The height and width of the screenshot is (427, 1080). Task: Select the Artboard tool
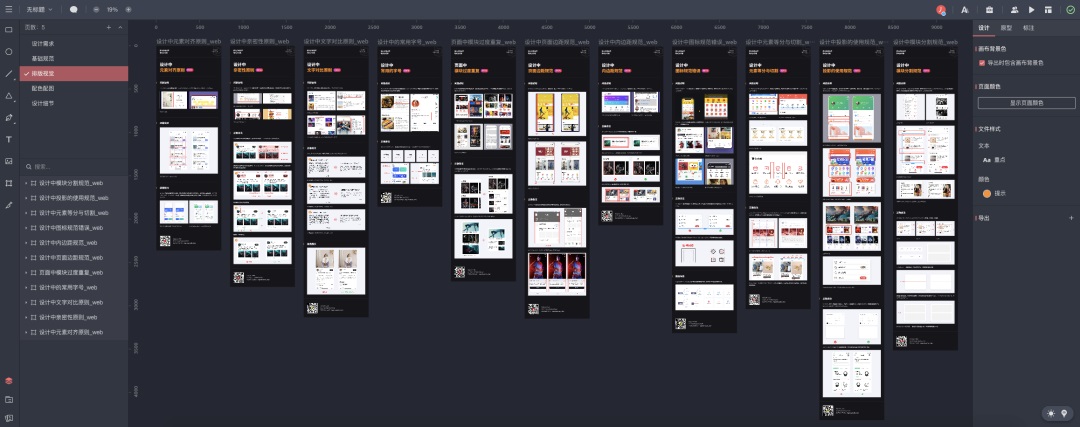pos(9,183)
